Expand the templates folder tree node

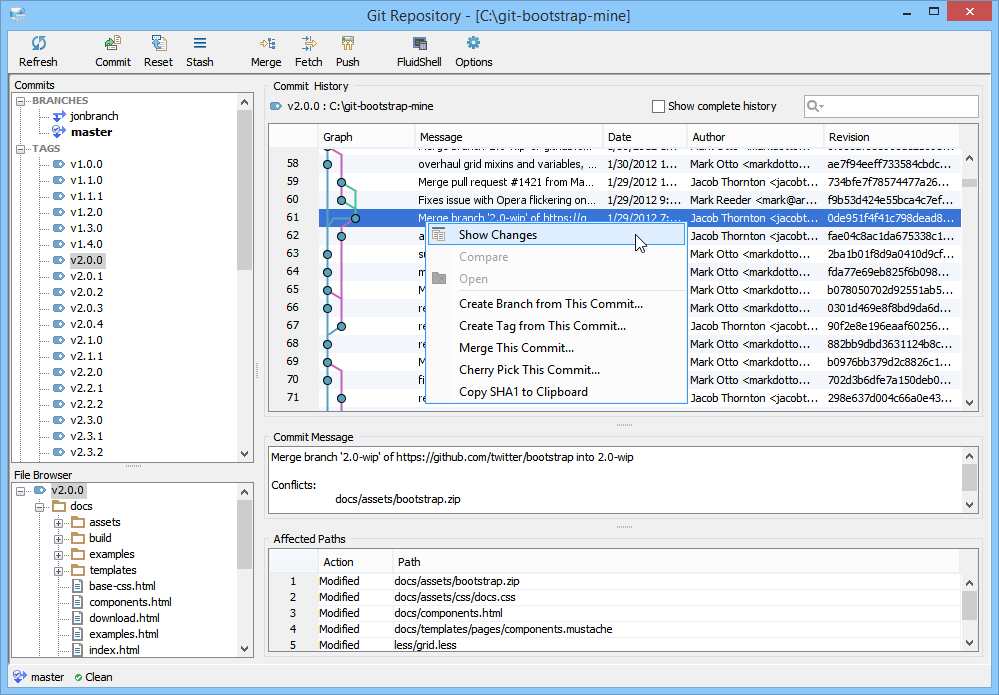[59, 570]
